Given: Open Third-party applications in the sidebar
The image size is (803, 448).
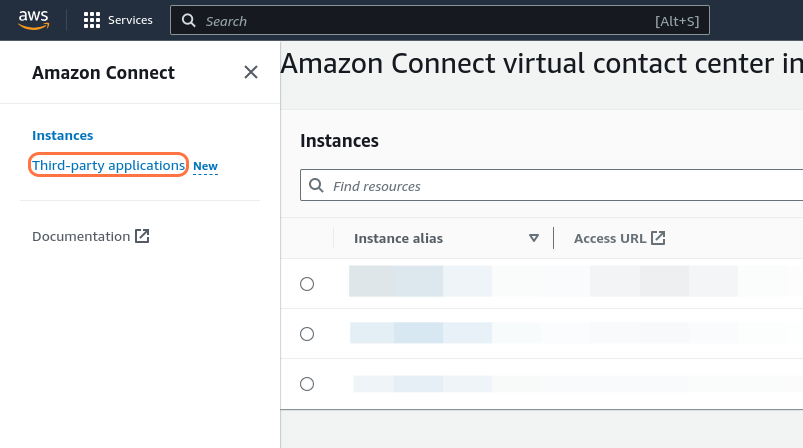Looking at the screenshot, I should pyautogui.click(x=108, y=165).
